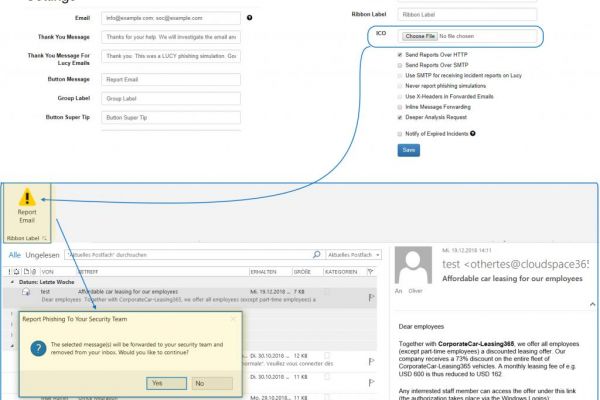This screenshot has height=400, width=600.
Task: Click the blue Save button
Action: tap(408, 150)
